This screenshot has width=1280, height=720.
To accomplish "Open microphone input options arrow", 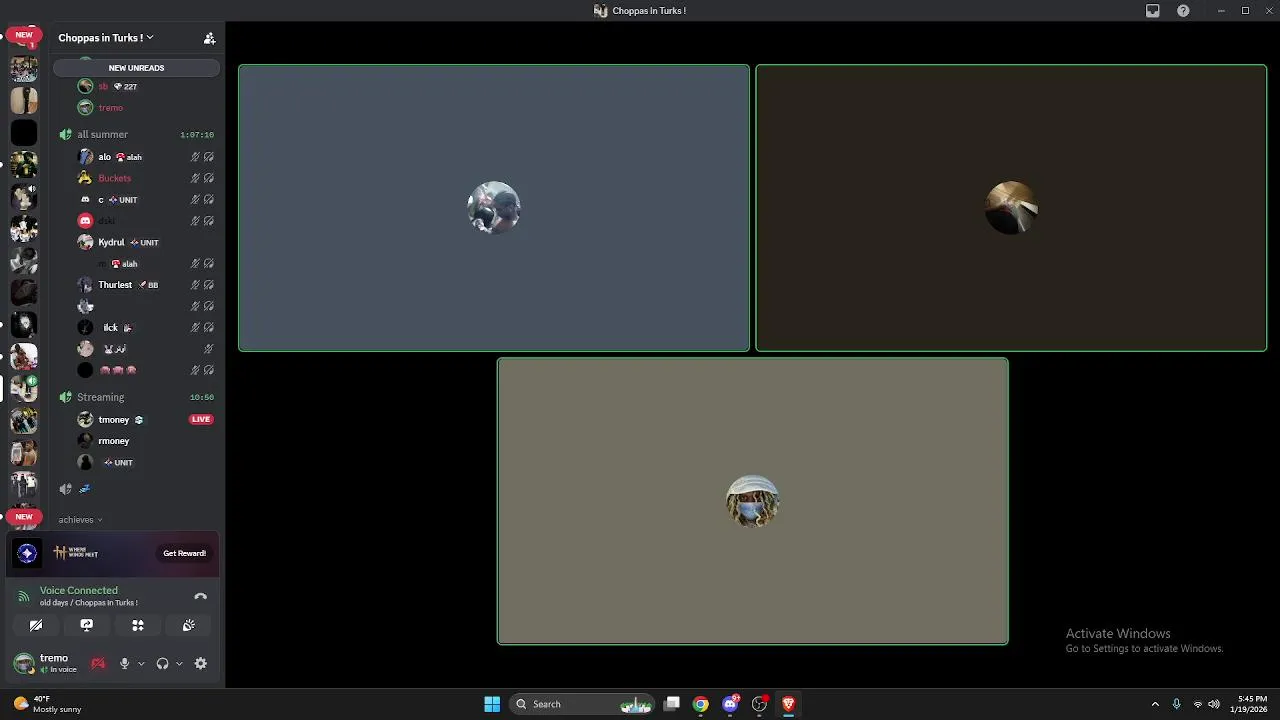I will (x=141, y=663).
